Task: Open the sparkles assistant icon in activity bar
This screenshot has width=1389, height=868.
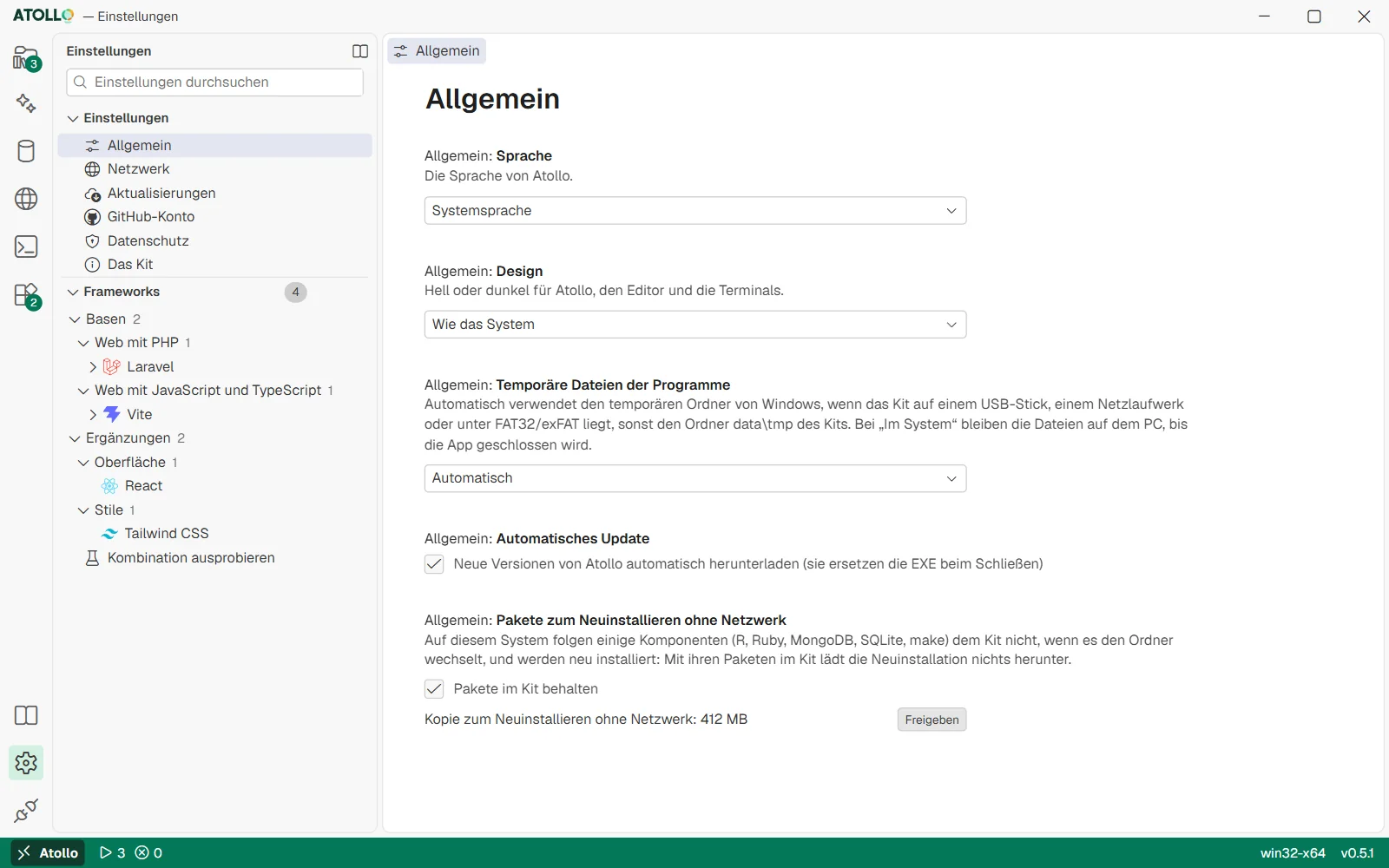Action: point(26,103)
